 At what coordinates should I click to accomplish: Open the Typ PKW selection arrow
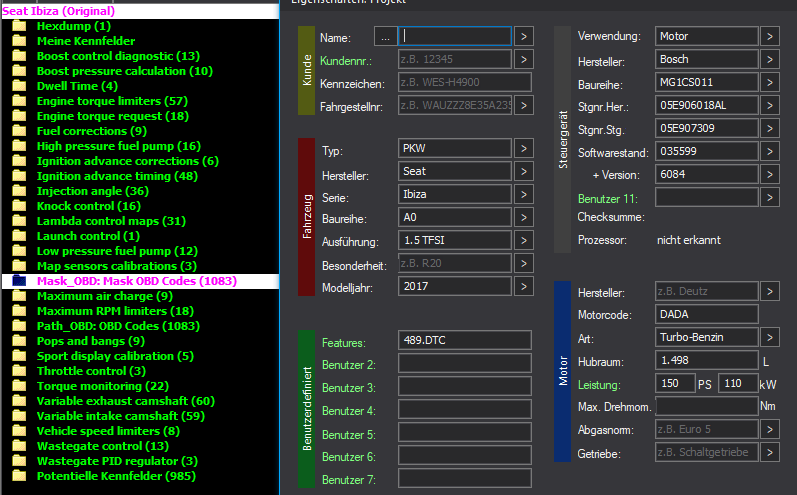(524, 148)
